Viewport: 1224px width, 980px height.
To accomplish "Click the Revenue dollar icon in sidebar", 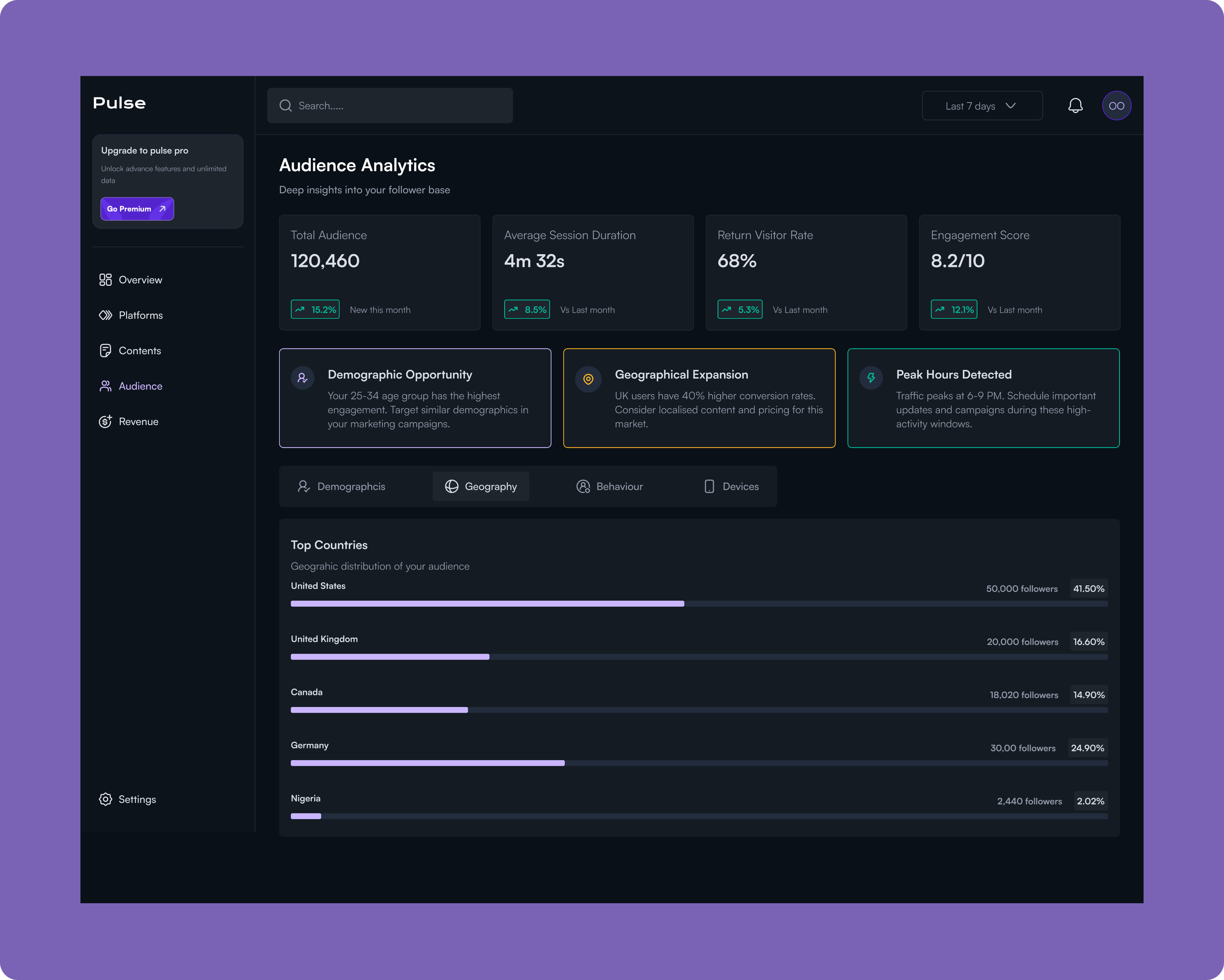I will (x=105, y=421).
